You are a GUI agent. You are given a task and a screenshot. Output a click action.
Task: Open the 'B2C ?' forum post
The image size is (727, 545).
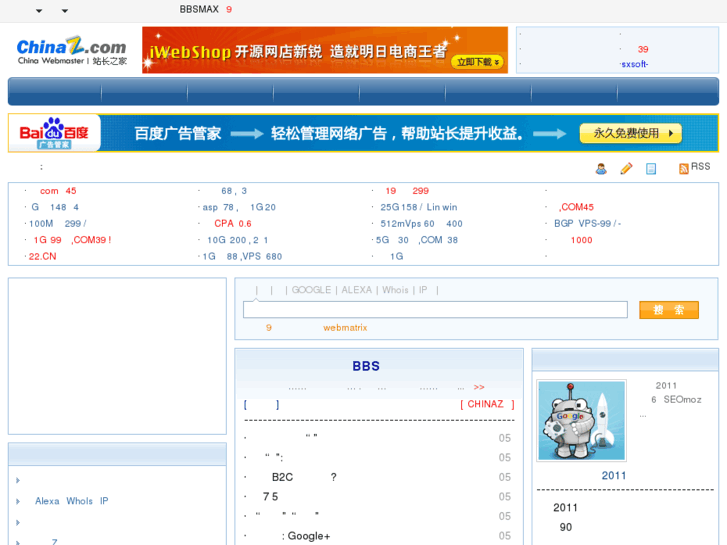click(x=304, y=477)
